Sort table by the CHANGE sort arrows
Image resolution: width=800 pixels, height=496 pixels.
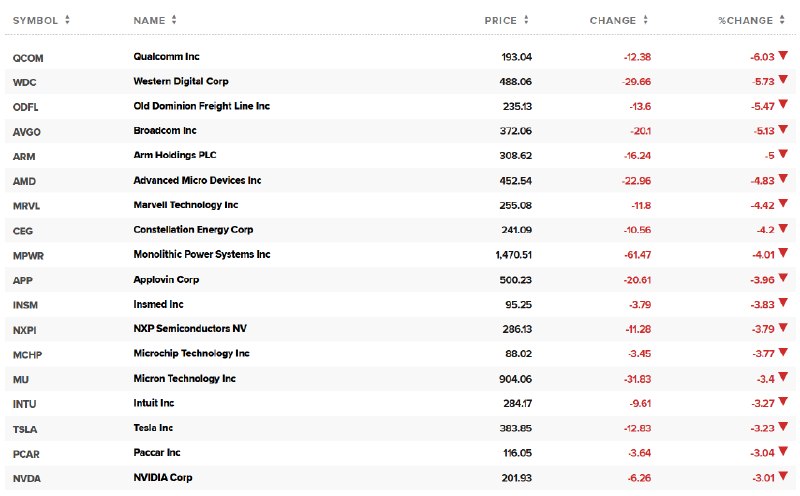(645, 20)
